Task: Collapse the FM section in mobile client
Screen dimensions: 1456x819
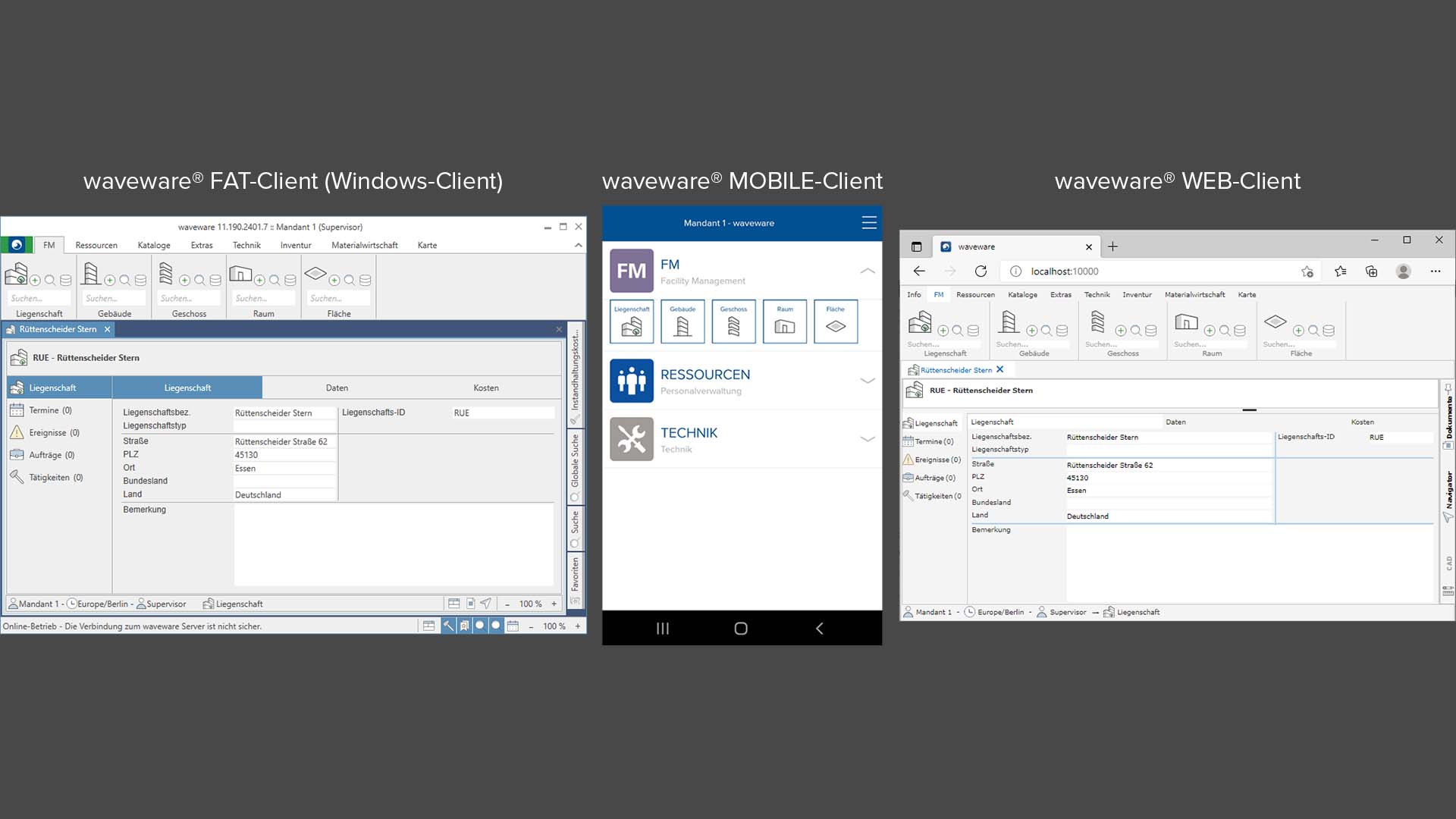Action: click(x=868, y=271)
